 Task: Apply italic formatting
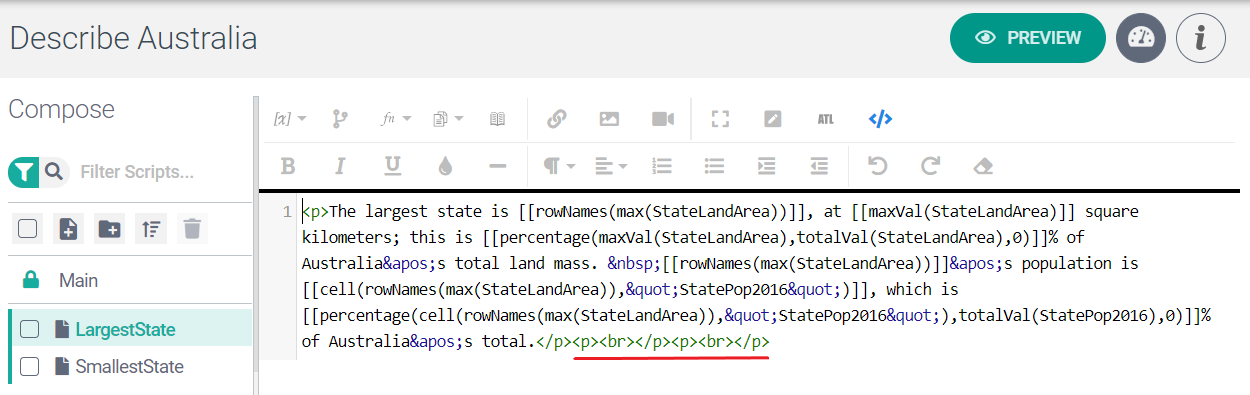point(340,166)
